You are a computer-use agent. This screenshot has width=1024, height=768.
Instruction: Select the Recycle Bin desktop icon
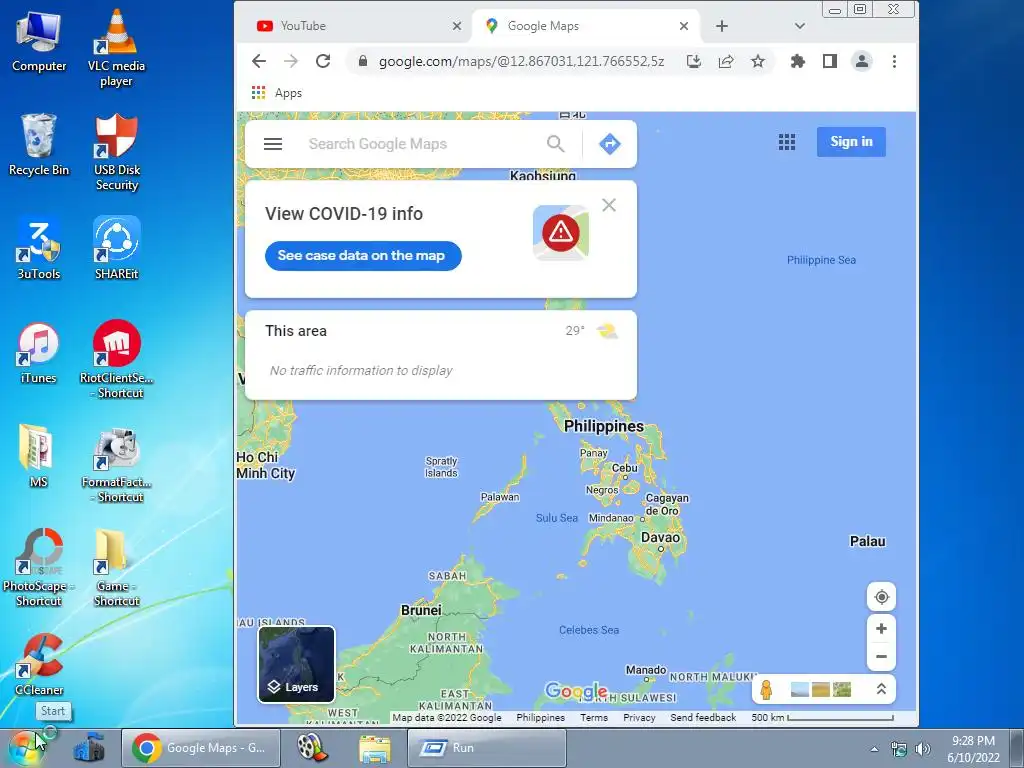[39, 145]
